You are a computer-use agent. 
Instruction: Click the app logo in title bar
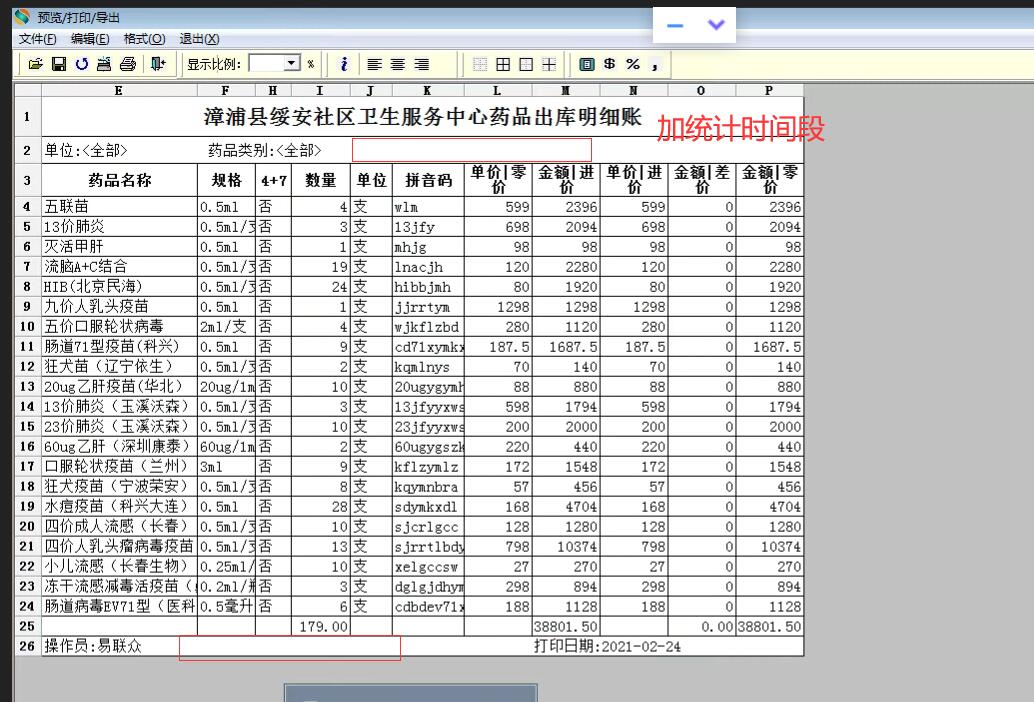click(x=22, y=16)
